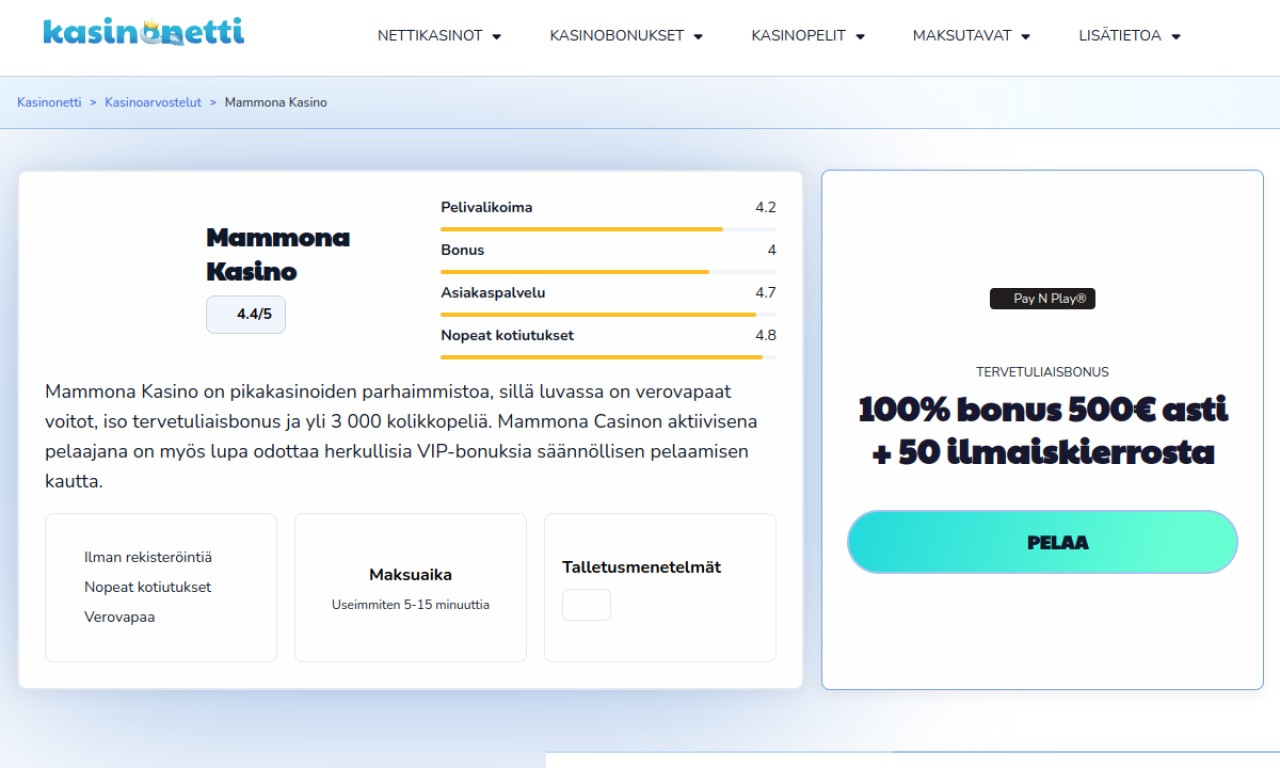
Task: Click the Talletusmenetelmät heading
Action: (x=641, y=567)
